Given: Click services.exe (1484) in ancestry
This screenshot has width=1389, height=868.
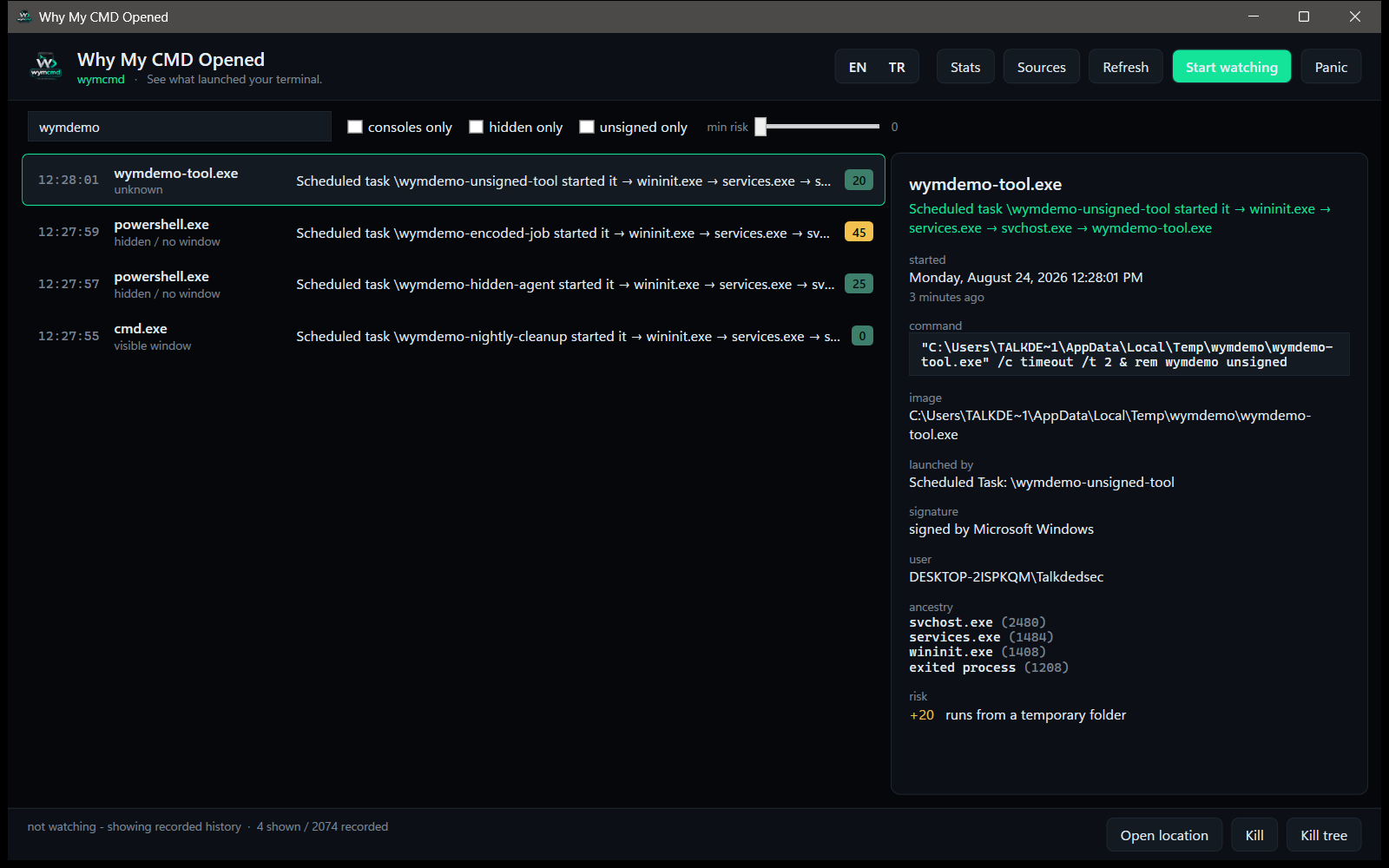Looking at the screenshot, I should pyautogui.click(x=981, y=637).
